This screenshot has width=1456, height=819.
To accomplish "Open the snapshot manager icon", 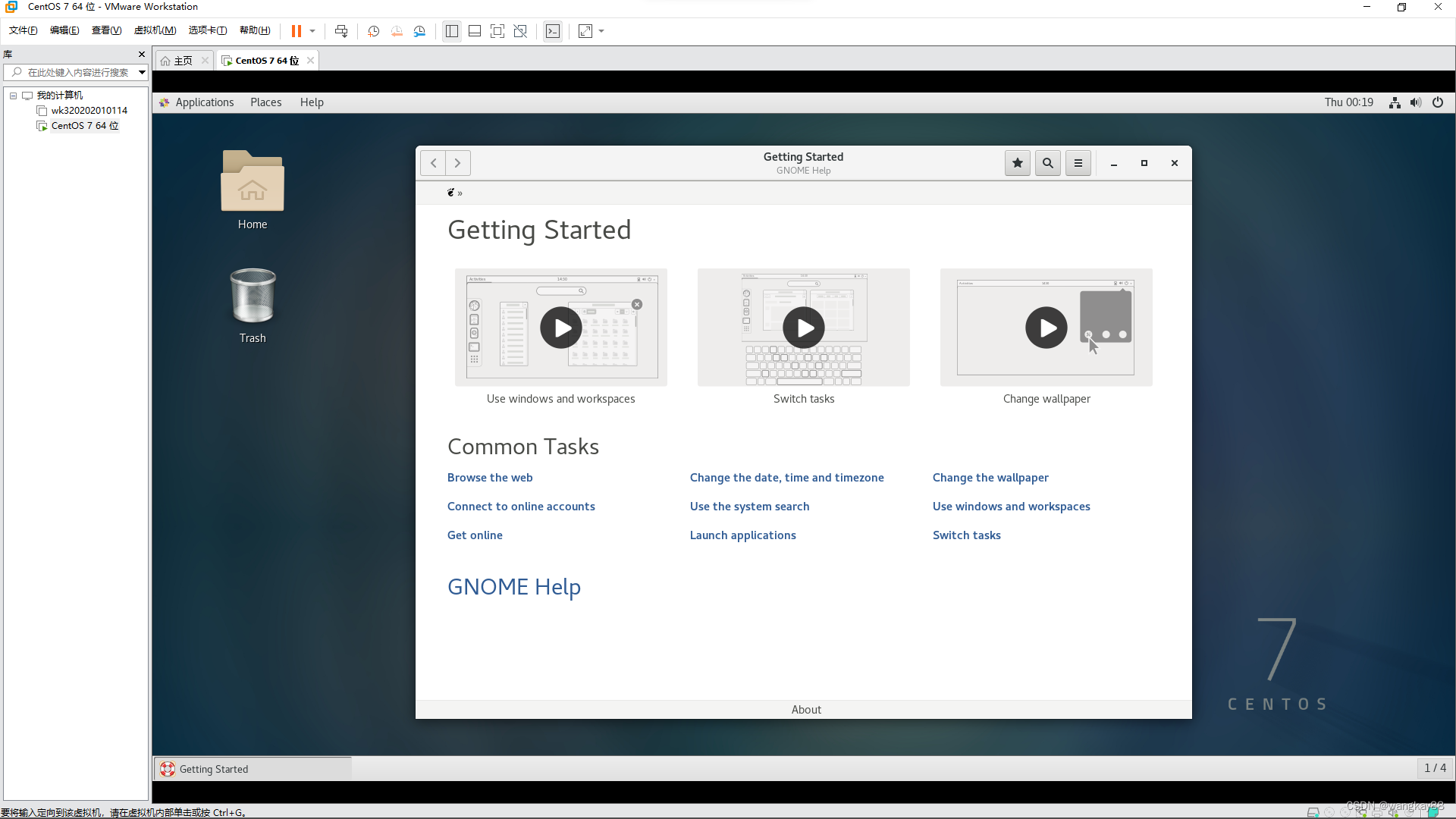I will coord(419,31).
